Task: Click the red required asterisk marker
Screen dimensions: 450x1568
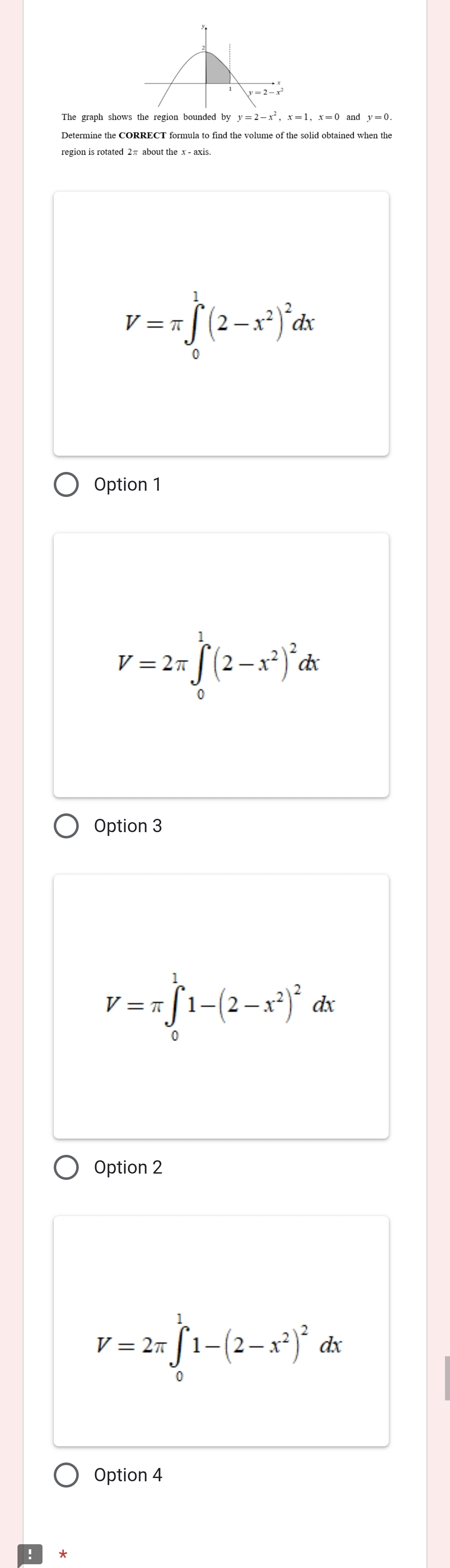Action: tap(62, 1555)
